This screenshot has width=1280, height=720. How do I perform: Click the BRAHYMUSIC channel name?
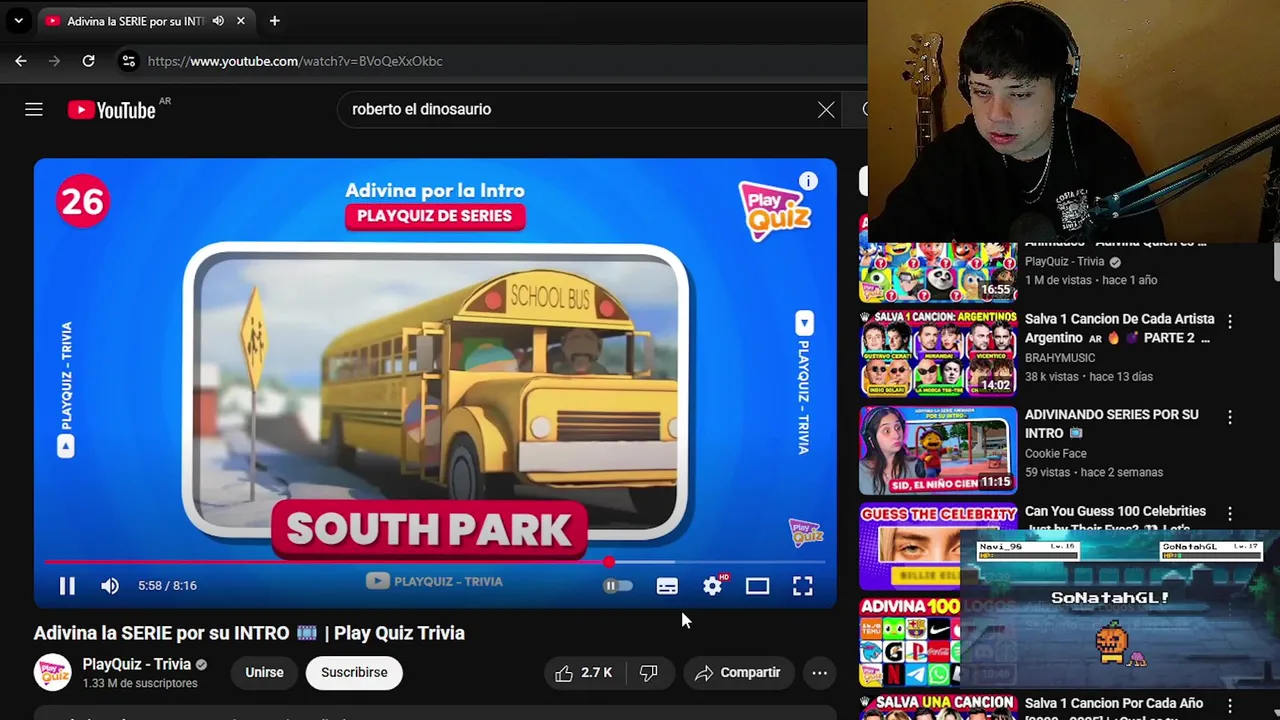coord(1060,358)
